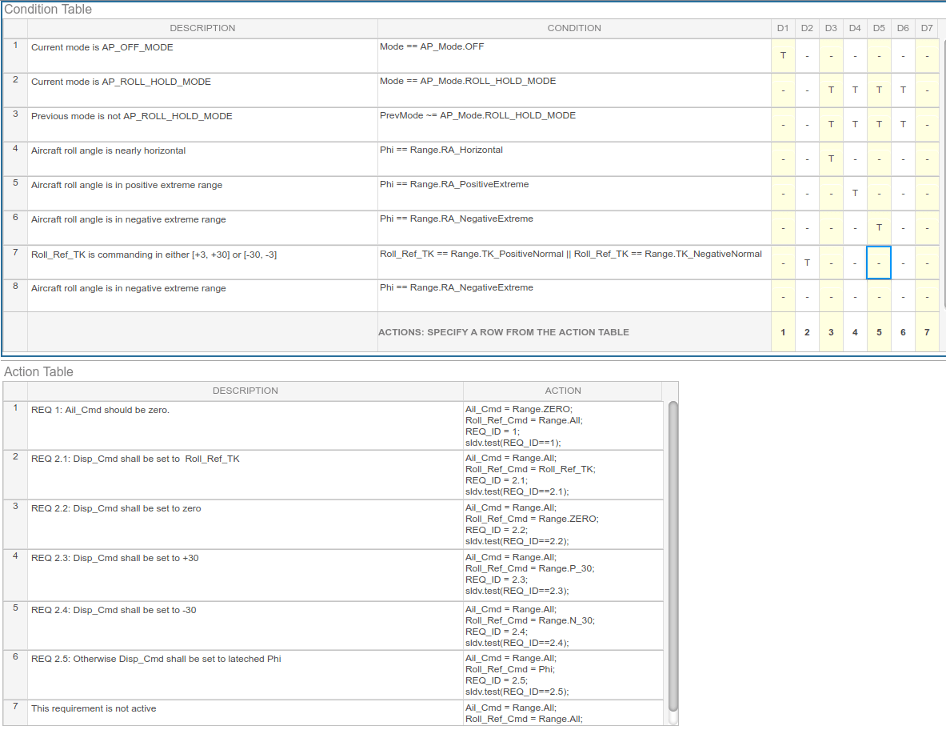Click the dash cell in D7 for AP_OFF_MODE row
The image size is (946, 730).
tap(927, 56)
